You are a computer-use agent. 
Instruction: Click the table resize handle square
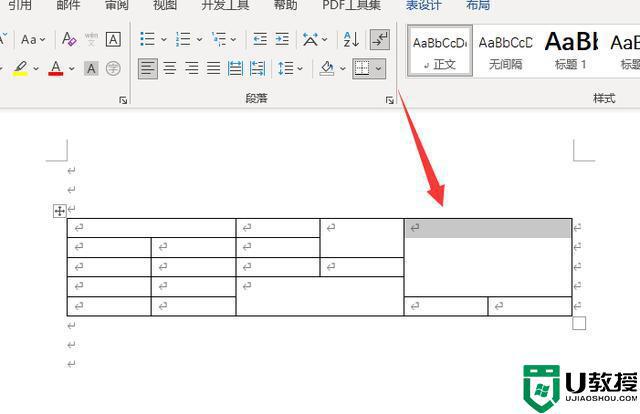tap(579, 323)
